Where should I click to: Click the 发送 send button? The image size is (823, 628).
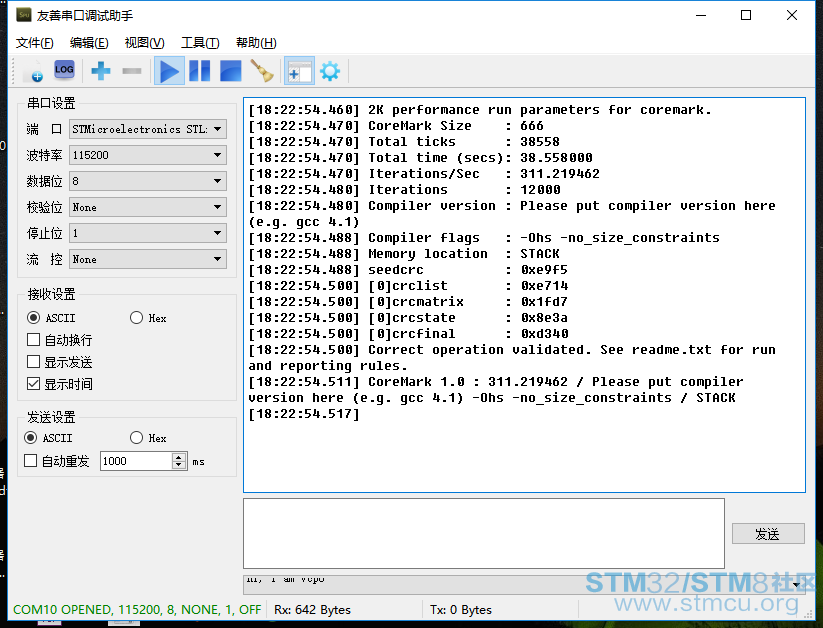tap(768, 533)
